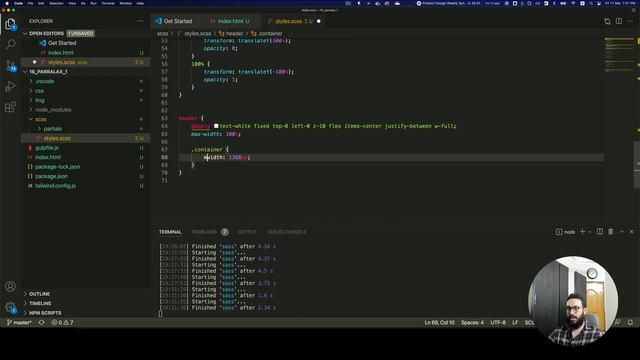
Task: Change indentation via Spaces: 4
Action: tap(472, 322)
